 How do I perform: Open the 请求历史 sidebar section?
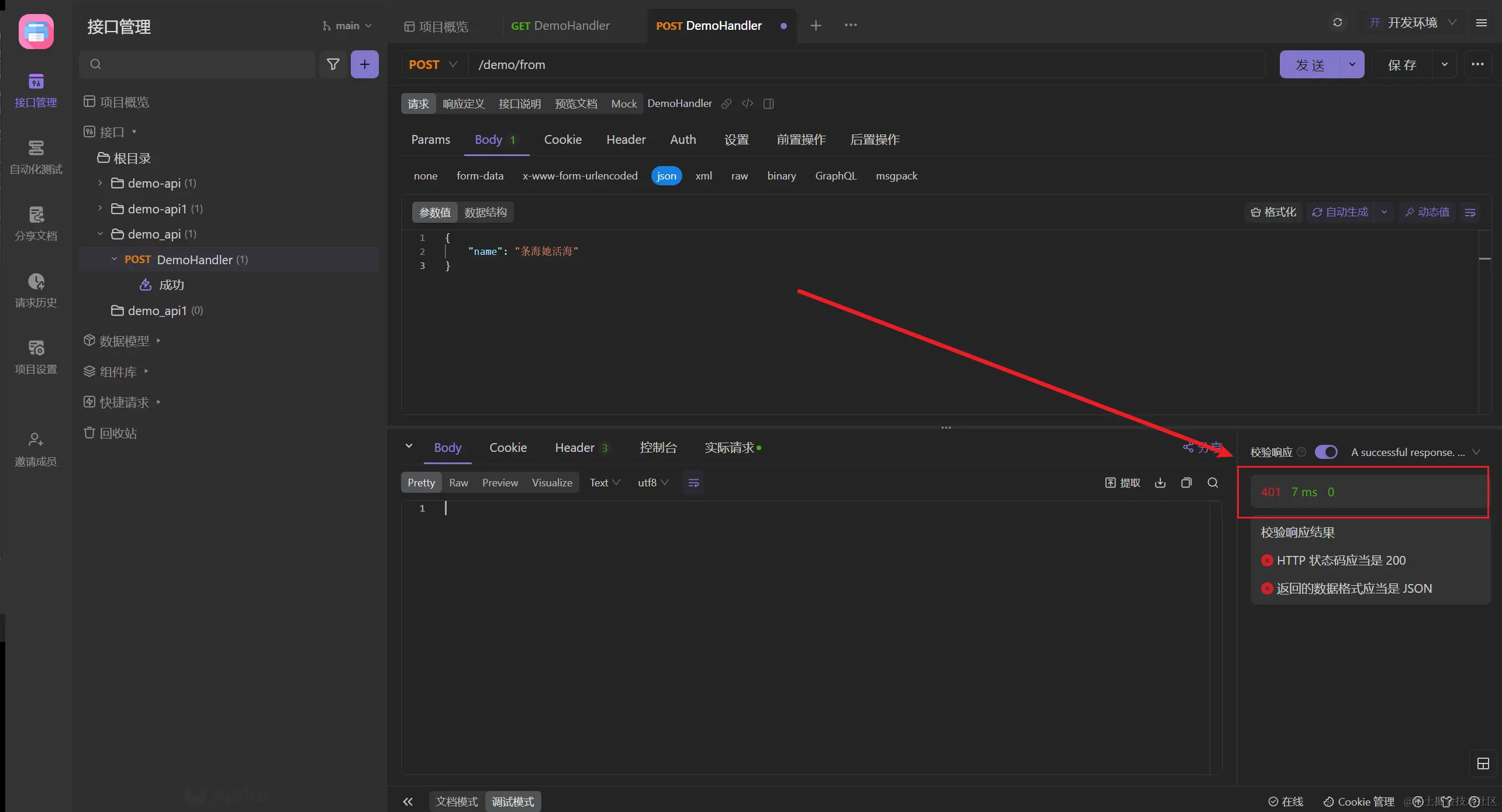(x=36, y=291)
